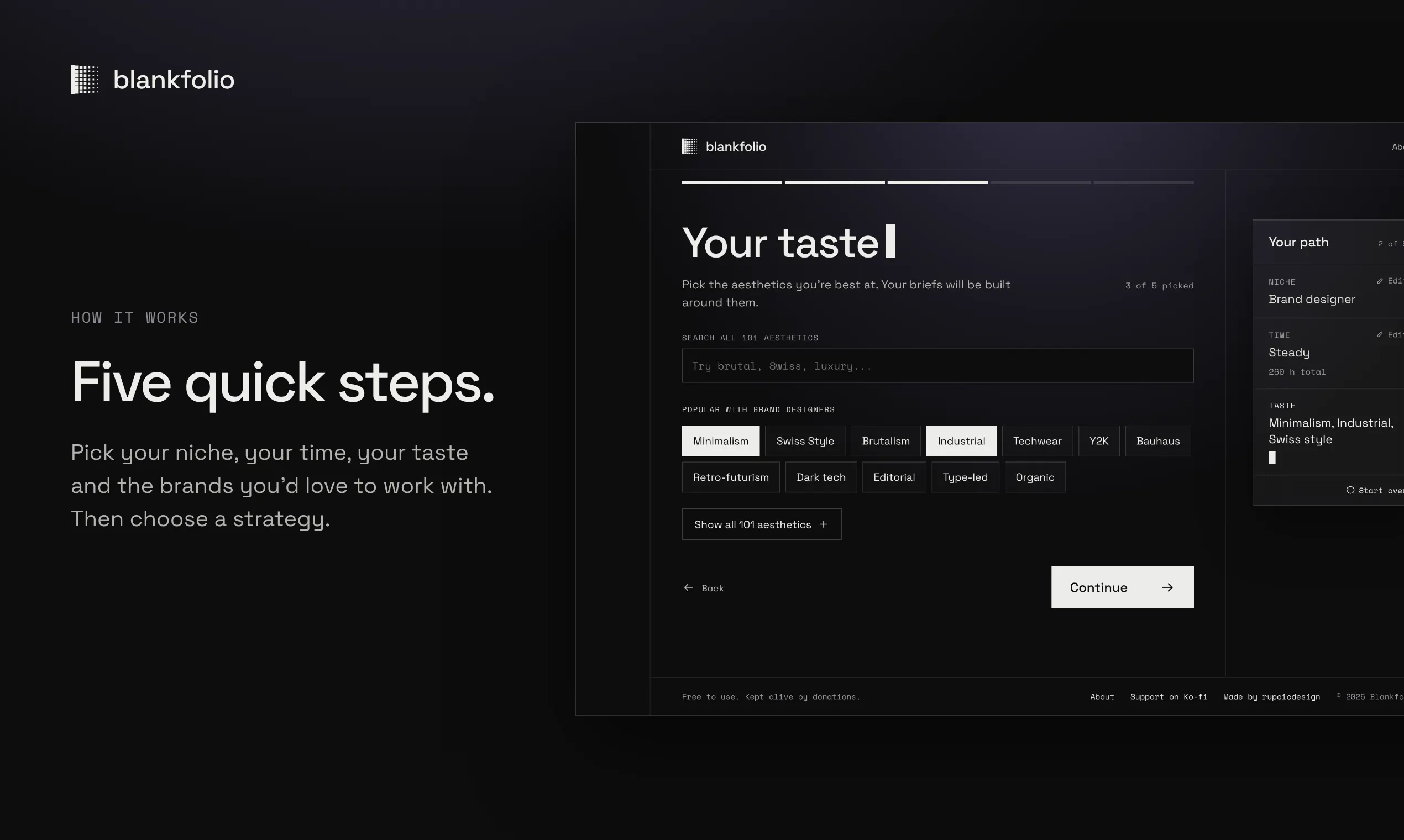Deselect the Industrial aesthetic chip
This screenshot has width=1404, height=840.
(x=961, y=441)
